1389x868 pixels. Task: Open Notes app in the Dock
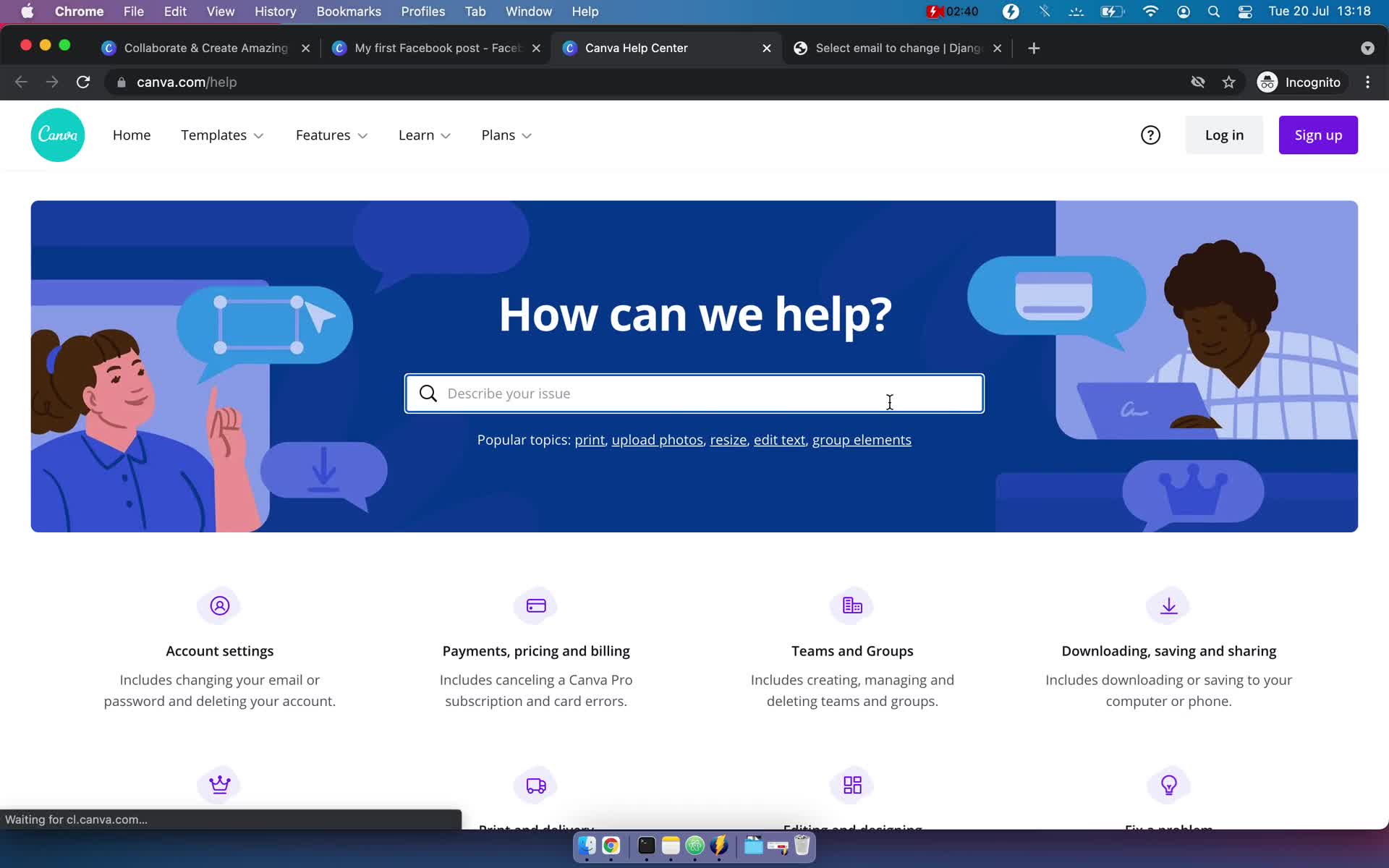[671, 846]
